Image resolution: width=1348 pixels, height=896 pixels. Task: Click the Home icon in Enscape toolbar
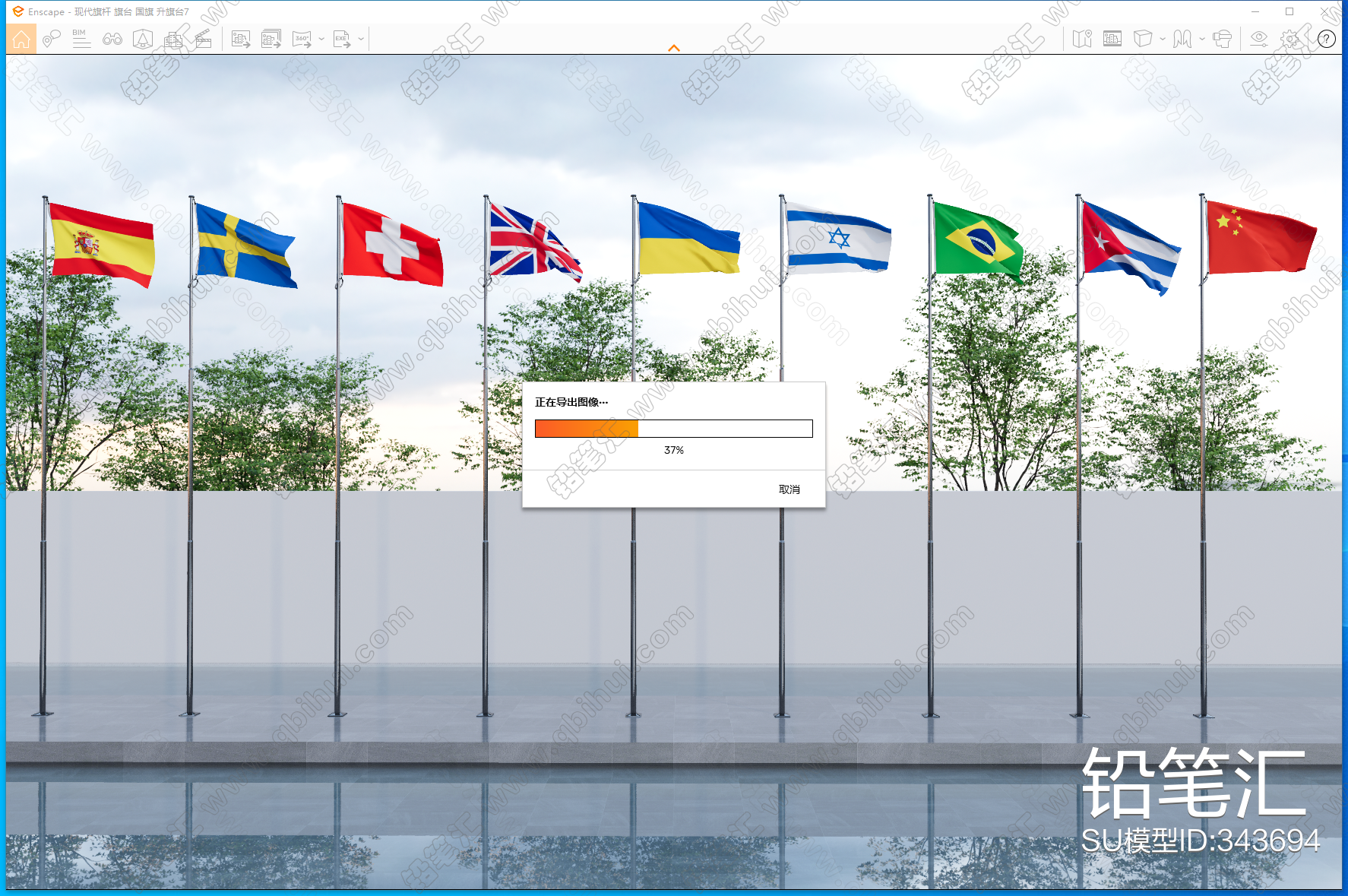pos(21,39)
